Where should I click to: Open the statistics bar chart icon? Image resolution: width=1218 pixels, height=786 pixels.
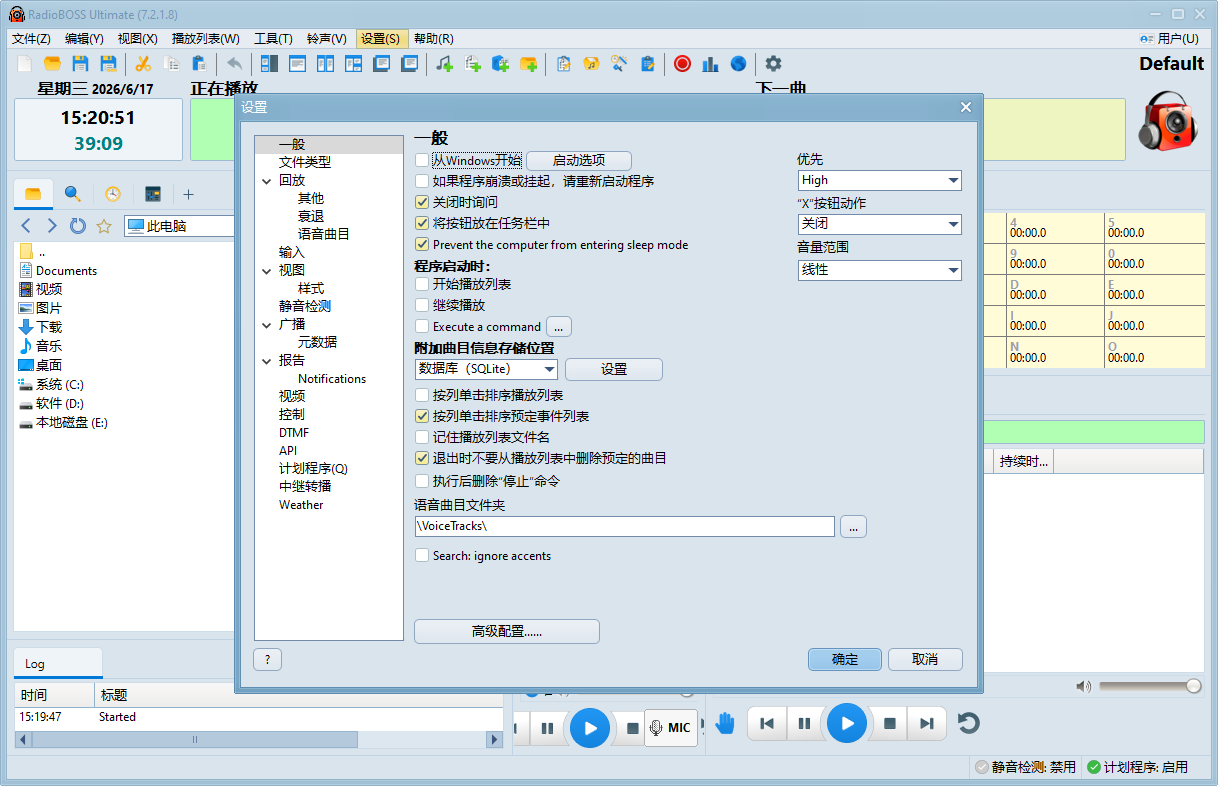pyautogui.click(x=710, y=64)
